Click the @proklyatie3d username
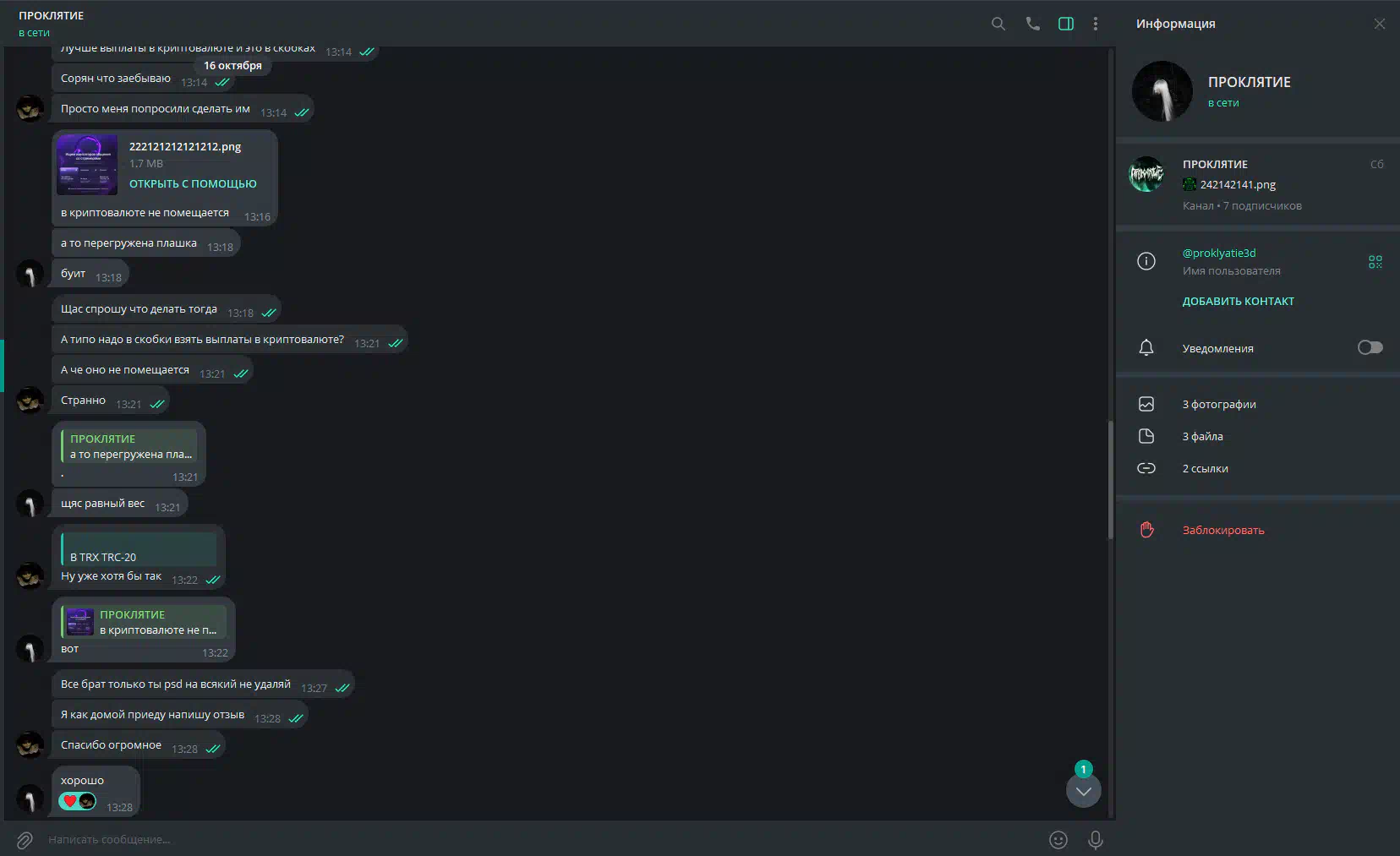 1219,253
